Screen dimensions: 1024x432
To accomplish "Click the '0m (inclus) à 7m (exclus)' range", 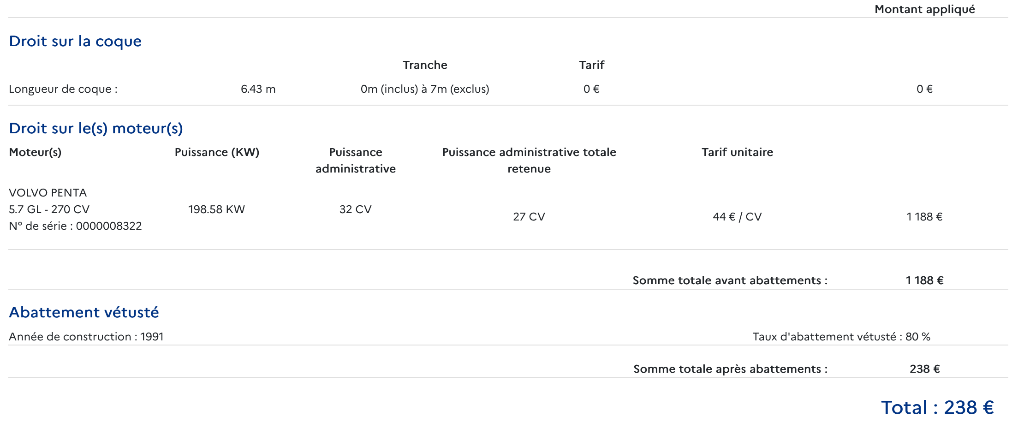I will click(x=425, y=89).
